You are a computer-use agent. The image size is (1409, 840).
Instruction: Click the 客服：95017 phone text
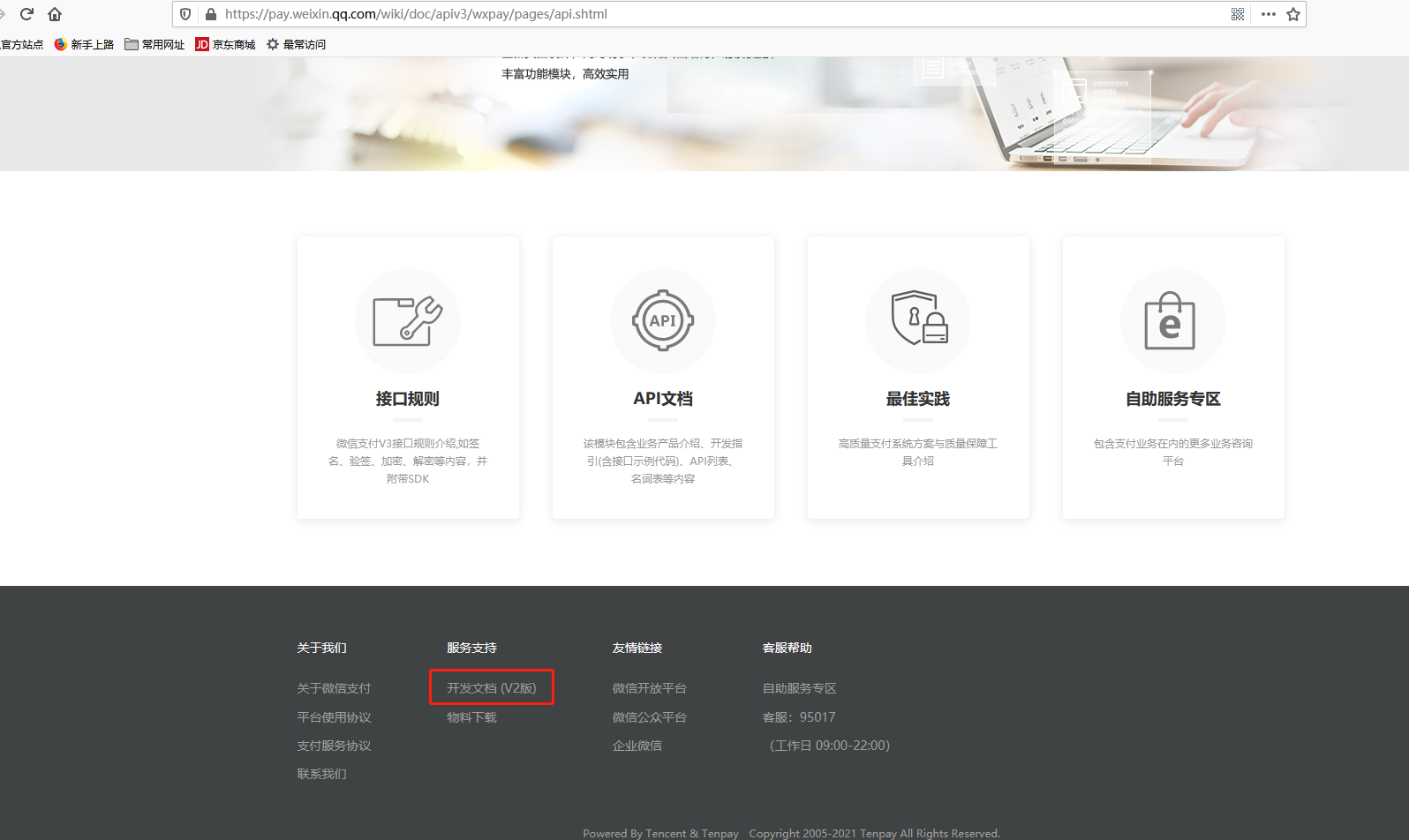point(799,717)
